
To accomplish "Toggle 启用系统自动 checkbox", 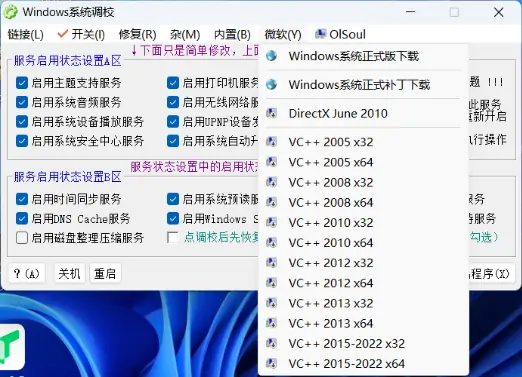I will click(173, 141).
